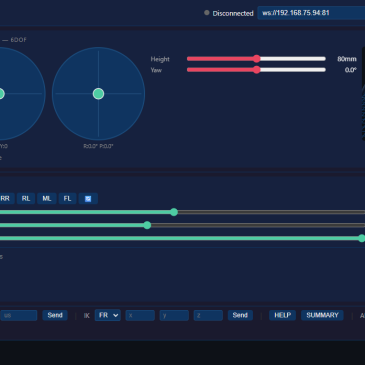
Task: Click the blue checkmark icon button after FL
Action: (x=88, y=199)
